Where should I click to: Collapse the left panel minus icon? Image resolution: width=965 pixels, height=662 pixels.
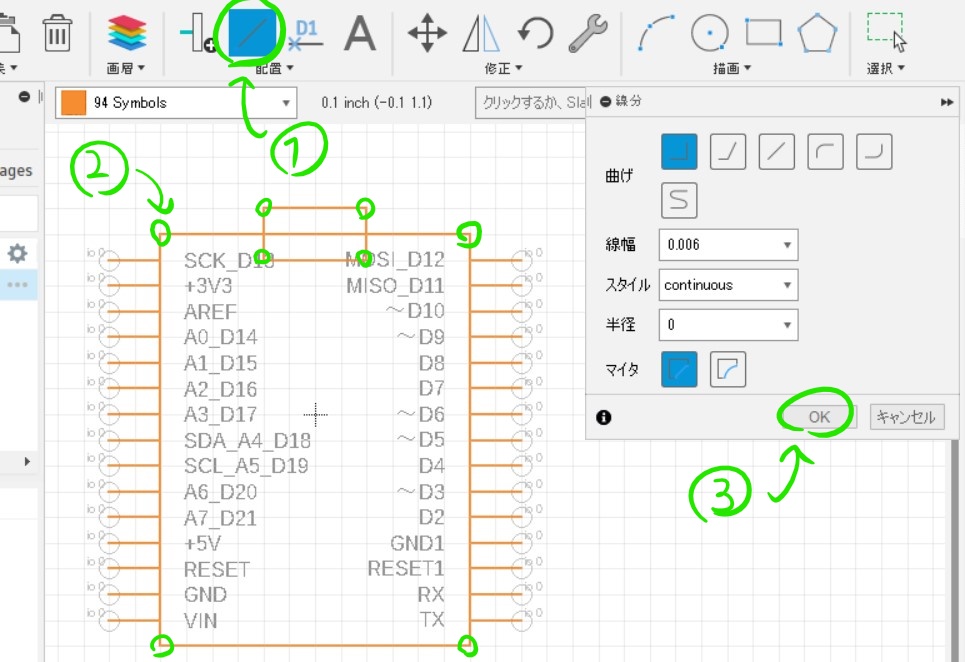pos(24,97)
